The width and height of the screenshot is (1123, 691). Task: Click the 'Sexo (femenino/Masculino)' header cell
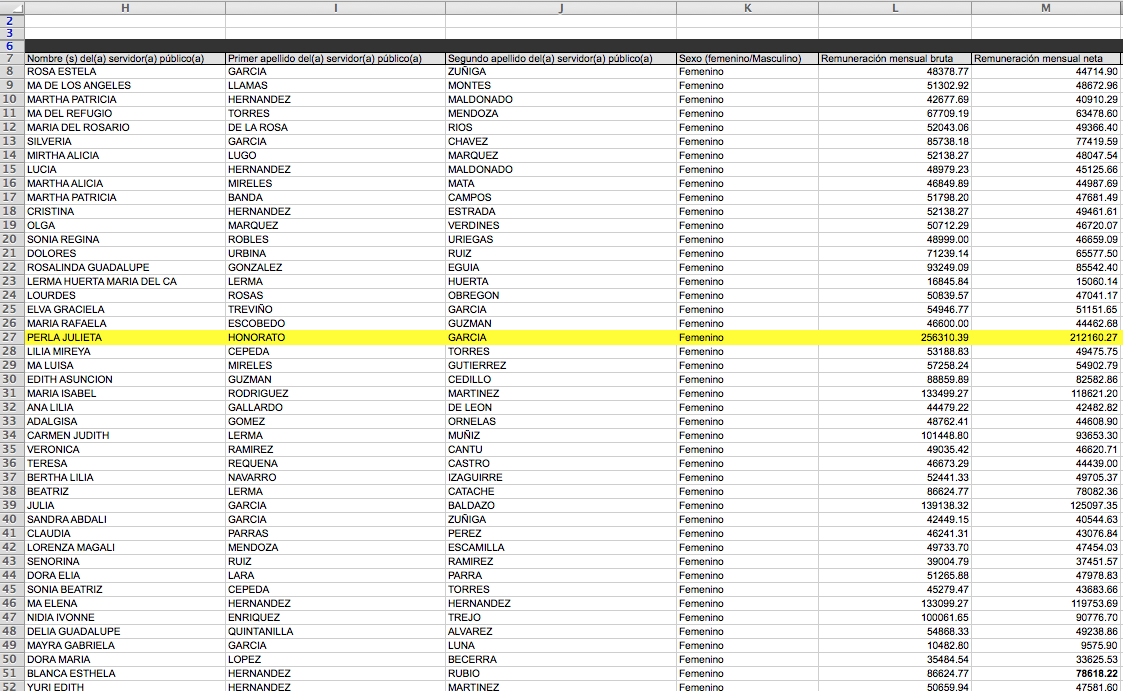point(747,58)
